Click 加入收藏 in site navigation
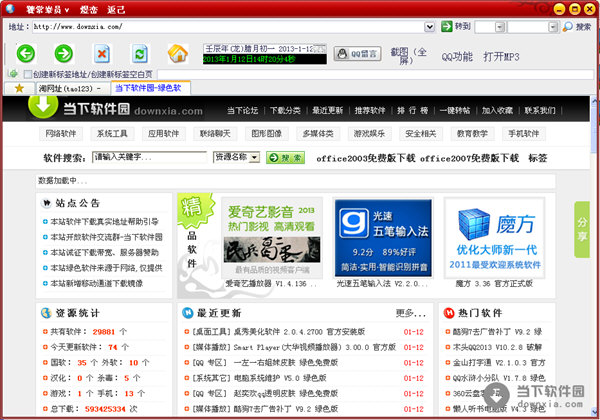This screenshot has height=420, width=600. coord(497,111)
